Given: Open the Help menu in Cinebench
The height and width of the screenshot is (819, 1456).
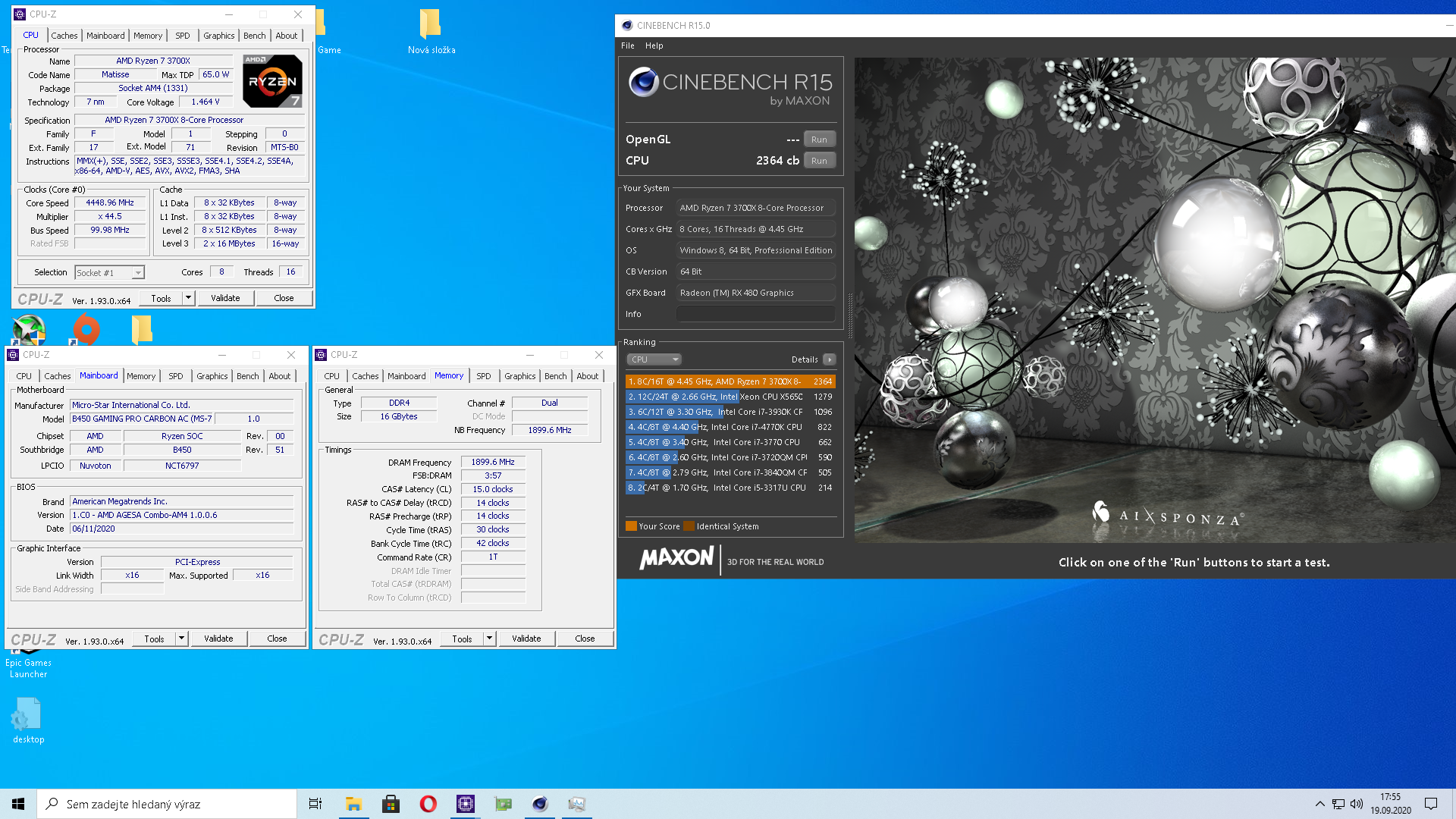Looking at the screenshot, I should point(654,45).
